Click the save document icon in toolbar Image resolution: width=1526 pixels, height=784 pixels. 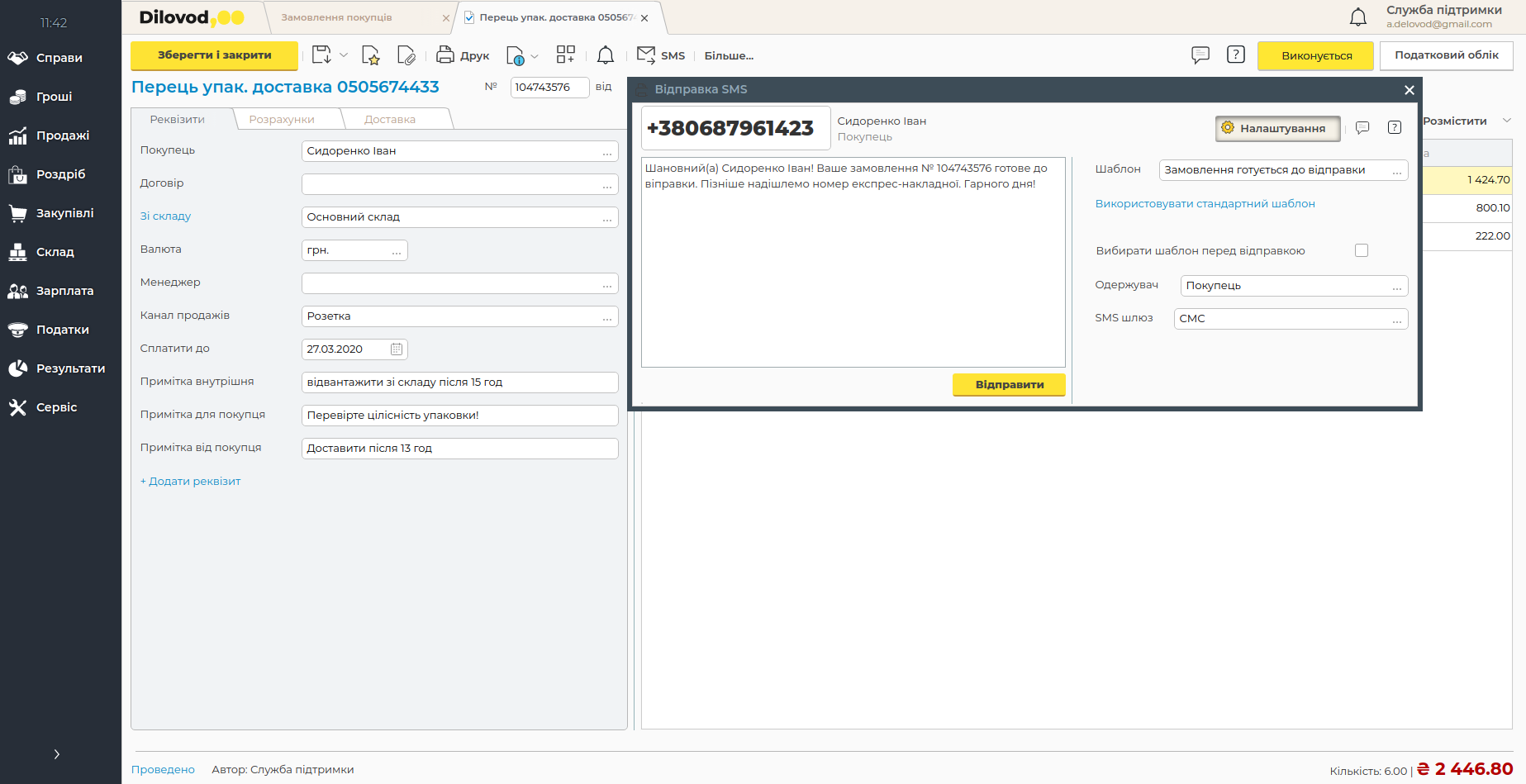321,55
